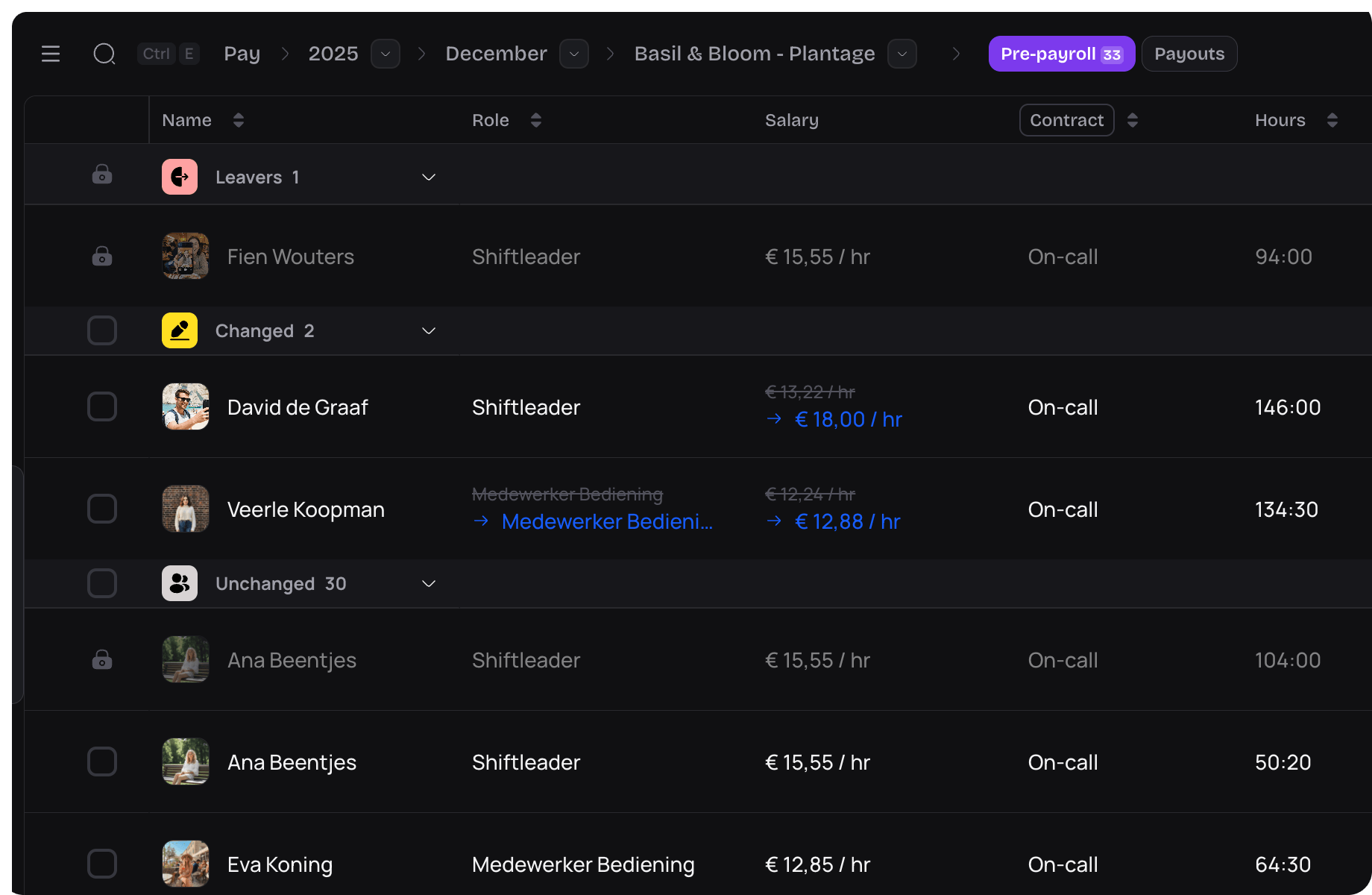The width and height of the screenshot is (1372, 895).
Task: Switch to the Payouts tab
Action: [x=1189, y=54]
